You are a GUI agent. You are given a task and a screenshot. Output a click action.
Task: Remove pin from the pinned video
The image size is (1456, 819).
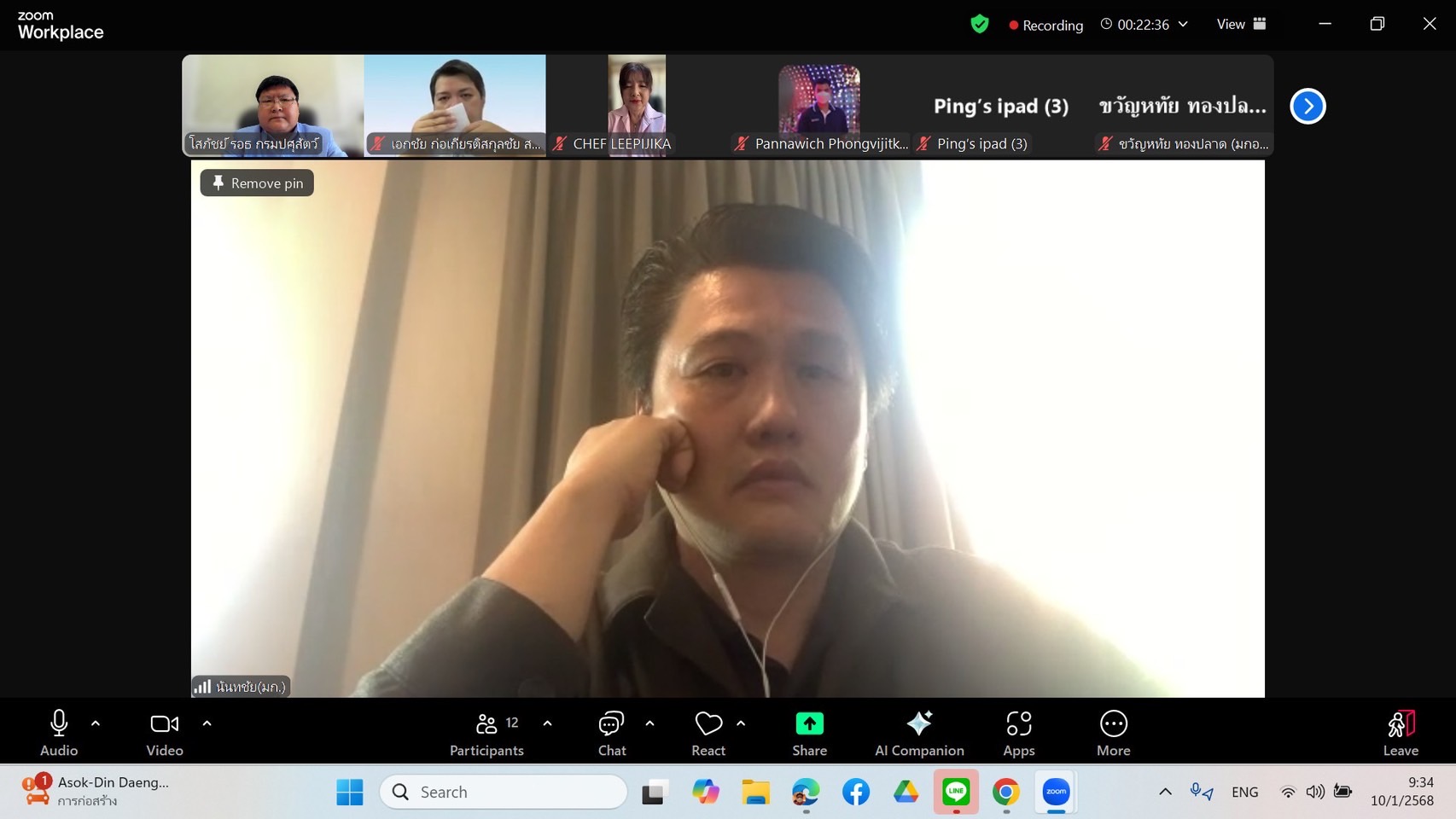(x=257, y=183)
